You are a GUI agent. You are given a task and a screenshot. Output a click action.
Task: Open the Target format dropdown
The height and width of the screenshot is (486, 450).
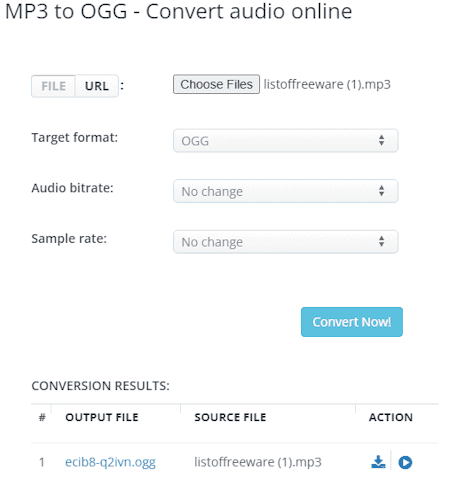[286, 141]
